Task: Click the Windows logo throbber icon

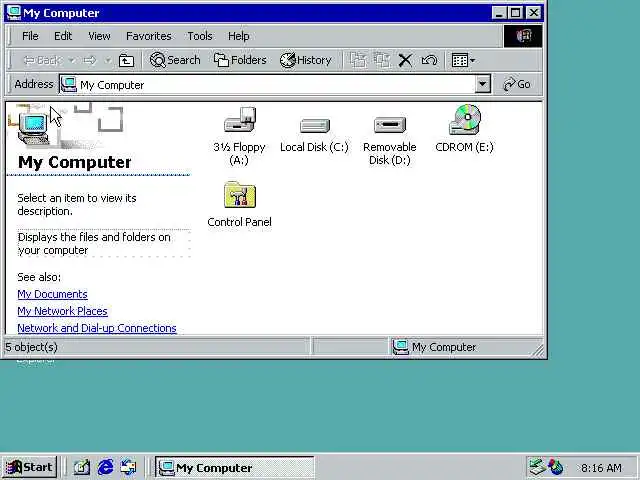Action: (x=523, y=36)
